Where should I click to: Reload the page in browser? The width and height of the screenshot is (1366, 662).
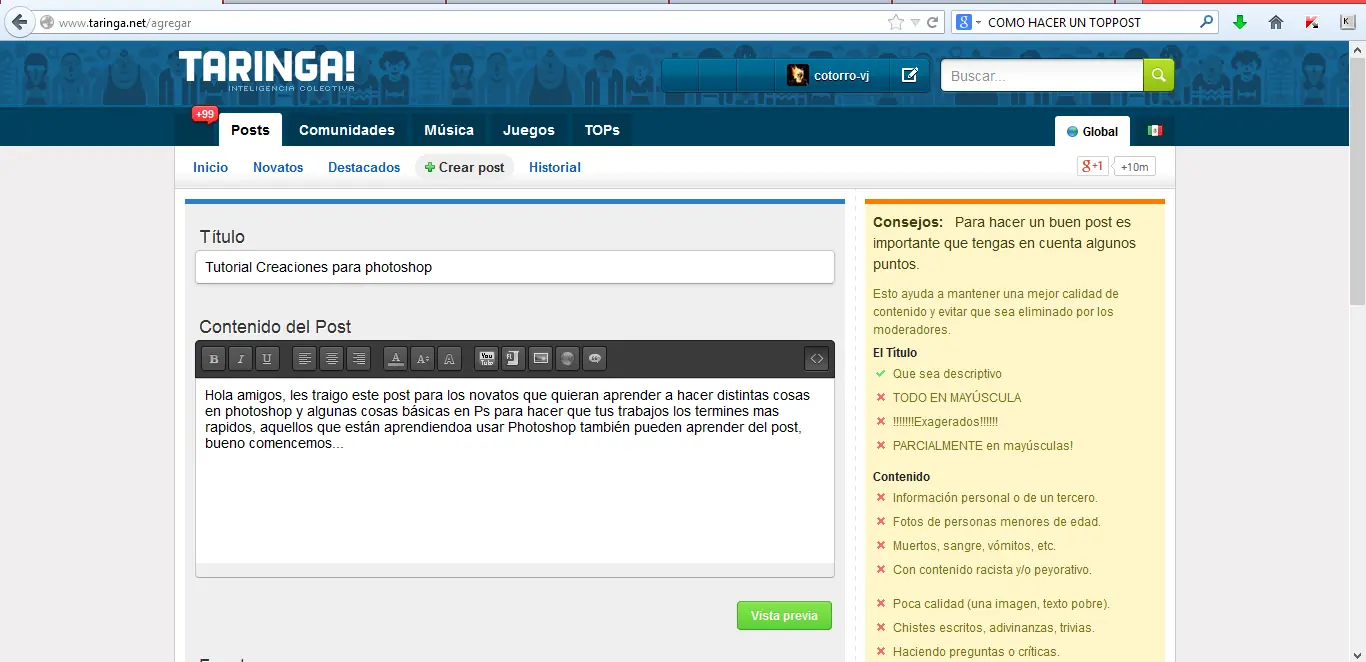coord(932,22)
